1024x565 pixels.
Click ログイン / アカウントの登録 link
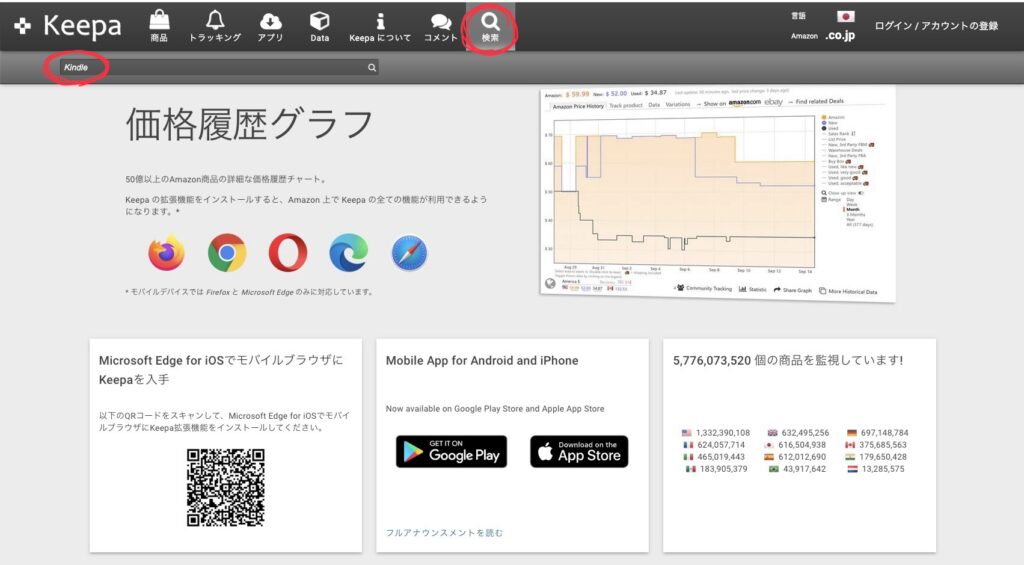pyautogui.click(x=936, y=26)
